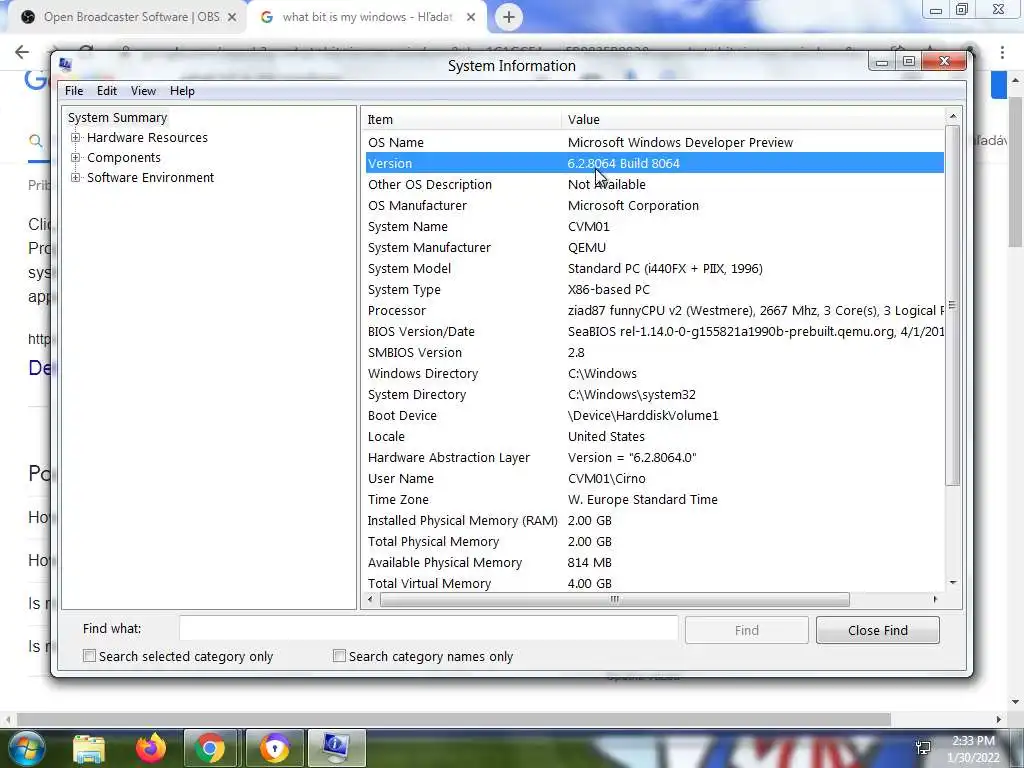1024x768 pixels.
Task: Click the Chrome page horizontal scrollbar thumb
Action: click(x=454, y=719)
